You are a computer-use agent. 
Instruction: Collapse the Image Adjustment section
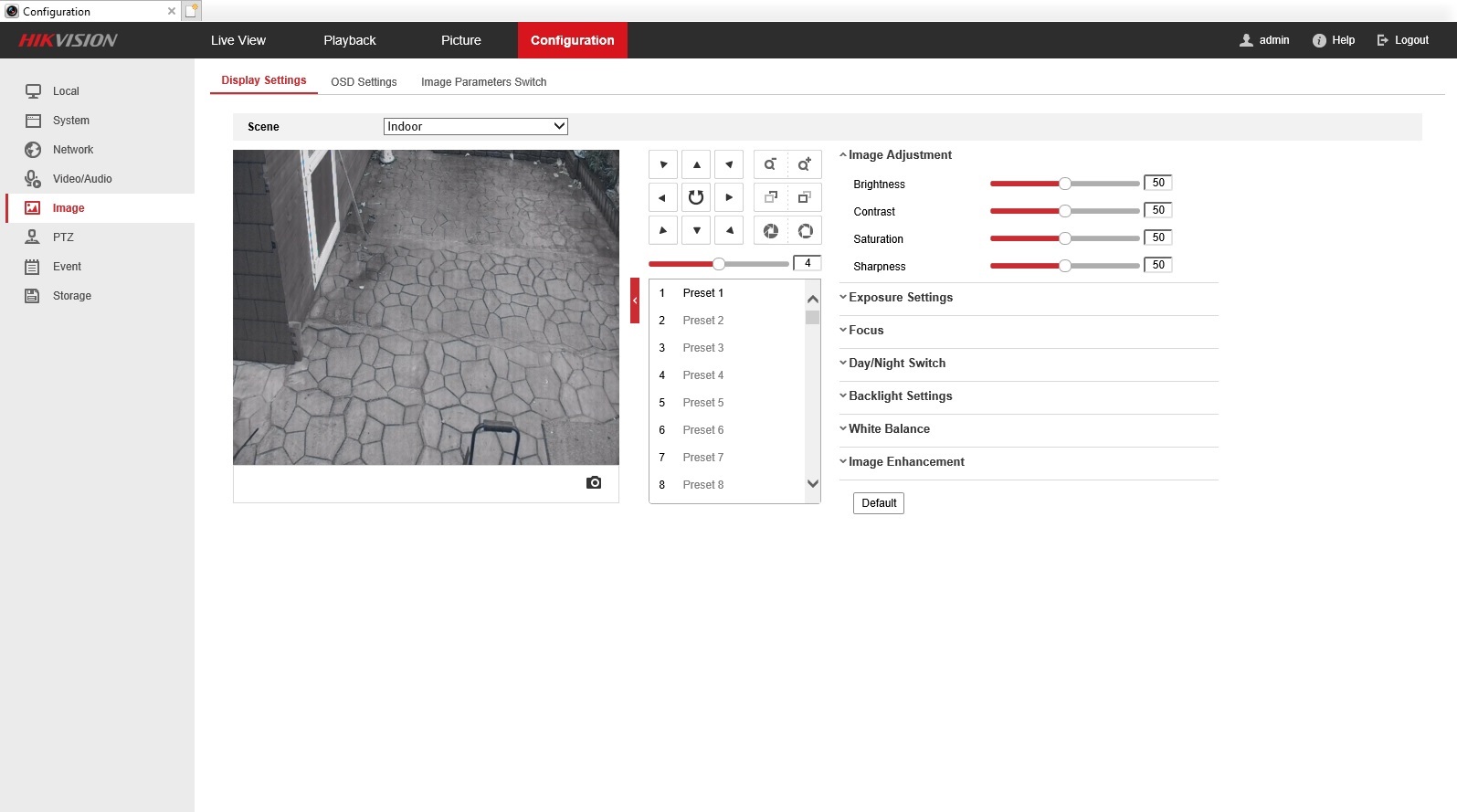[899, 155]
